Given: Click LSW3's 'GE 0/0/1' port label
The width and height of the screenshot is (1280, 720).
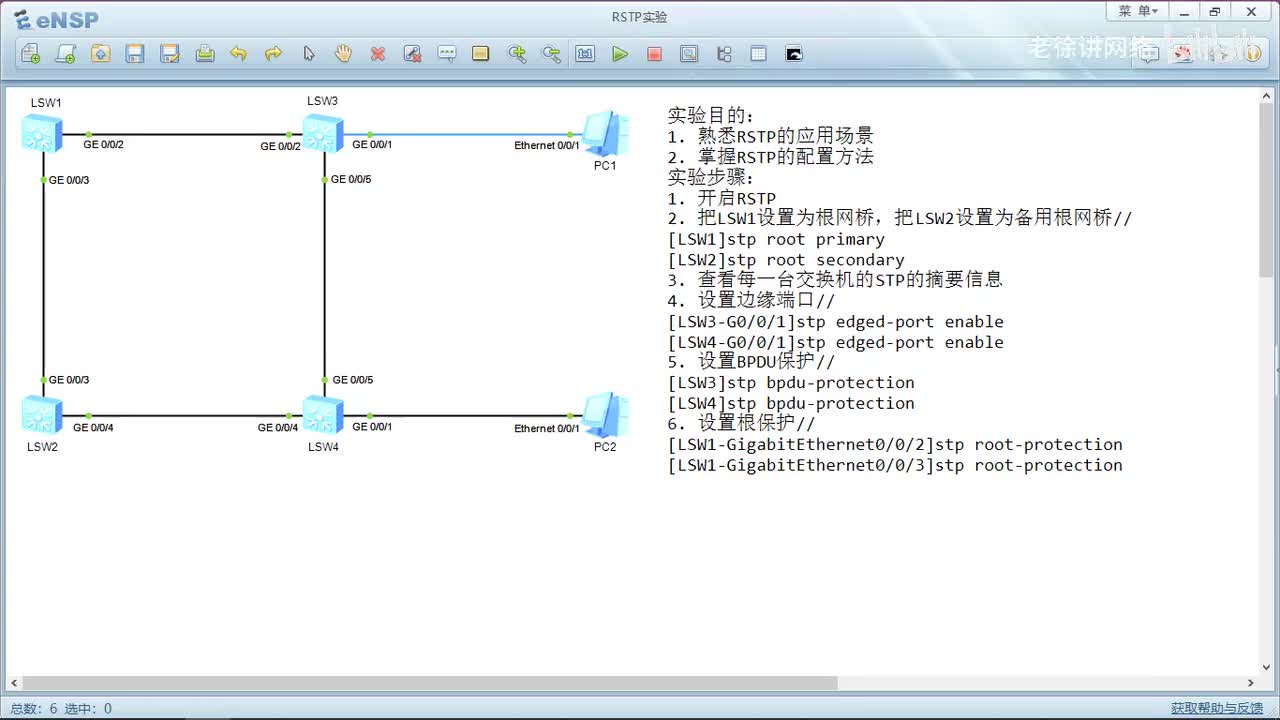Looking at the screenshot, I should (x=372, y=145).
